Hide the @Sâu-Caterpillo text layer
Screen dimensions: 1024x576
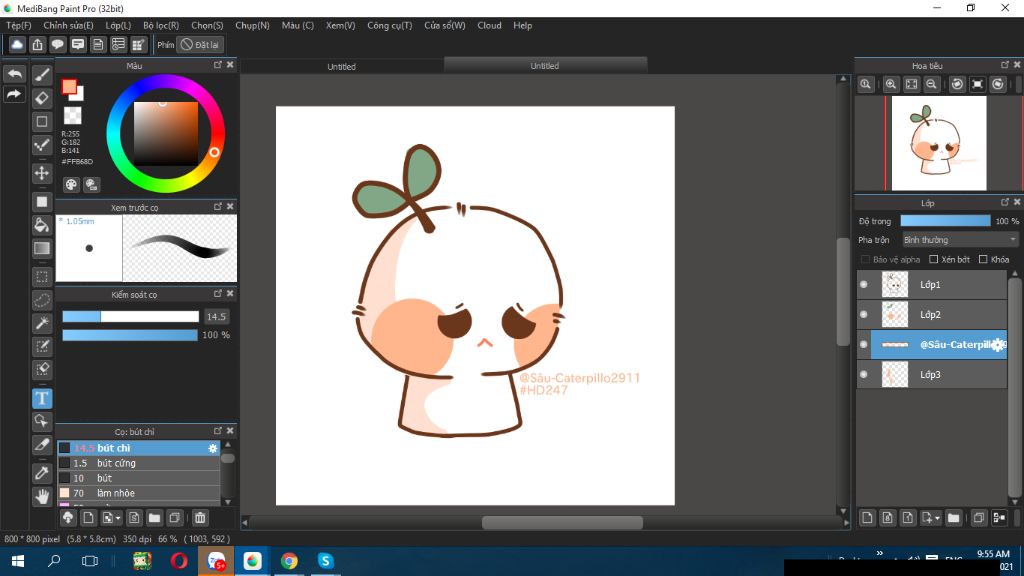click(864, 345)
